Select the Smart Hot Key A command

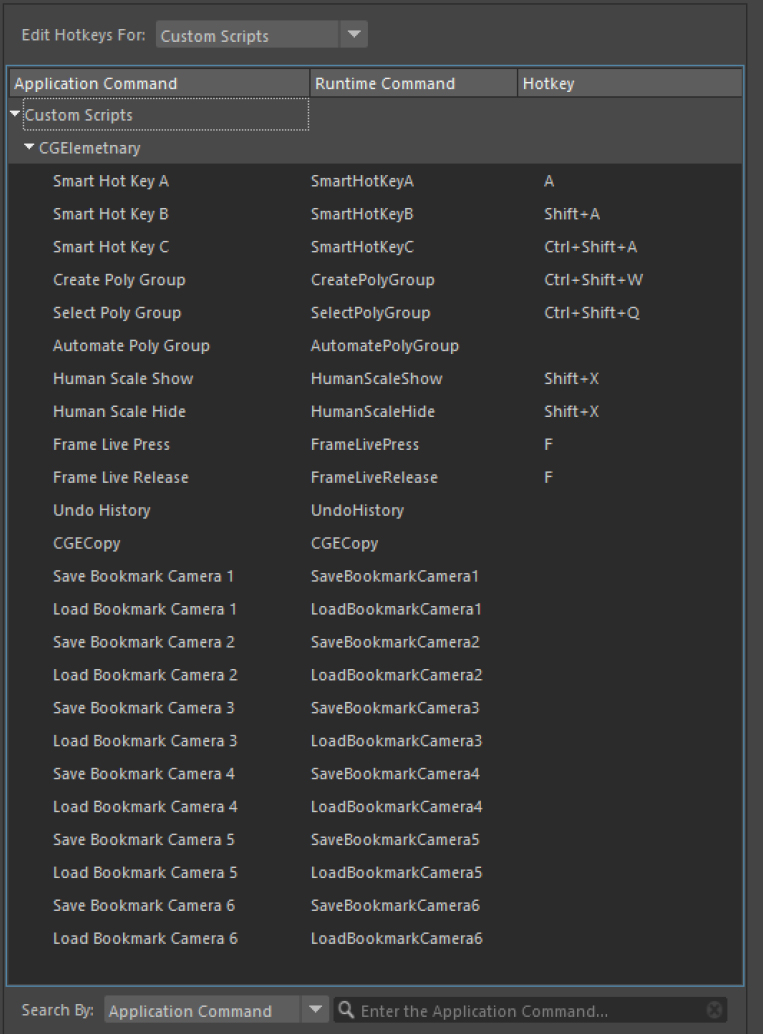[x=111, y=181]
